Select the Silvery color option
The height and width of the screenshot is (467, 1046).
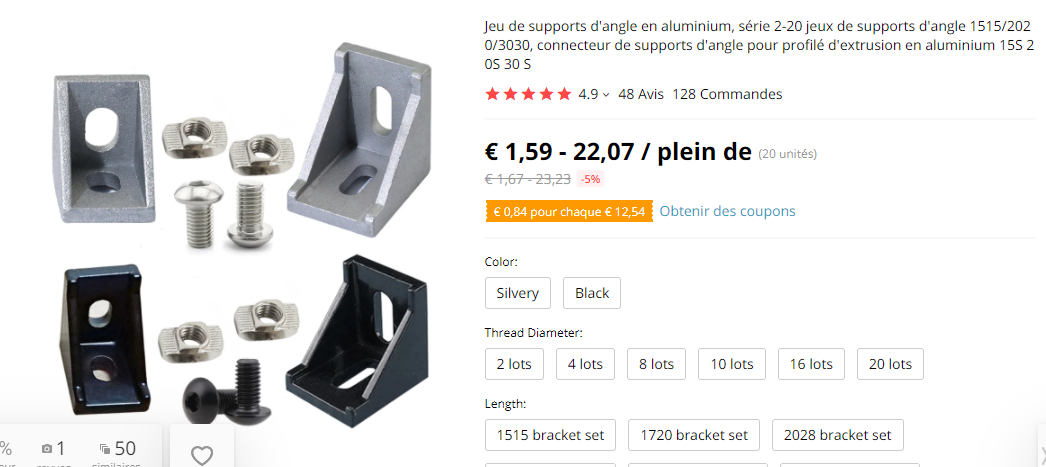(x=517, y=293)
